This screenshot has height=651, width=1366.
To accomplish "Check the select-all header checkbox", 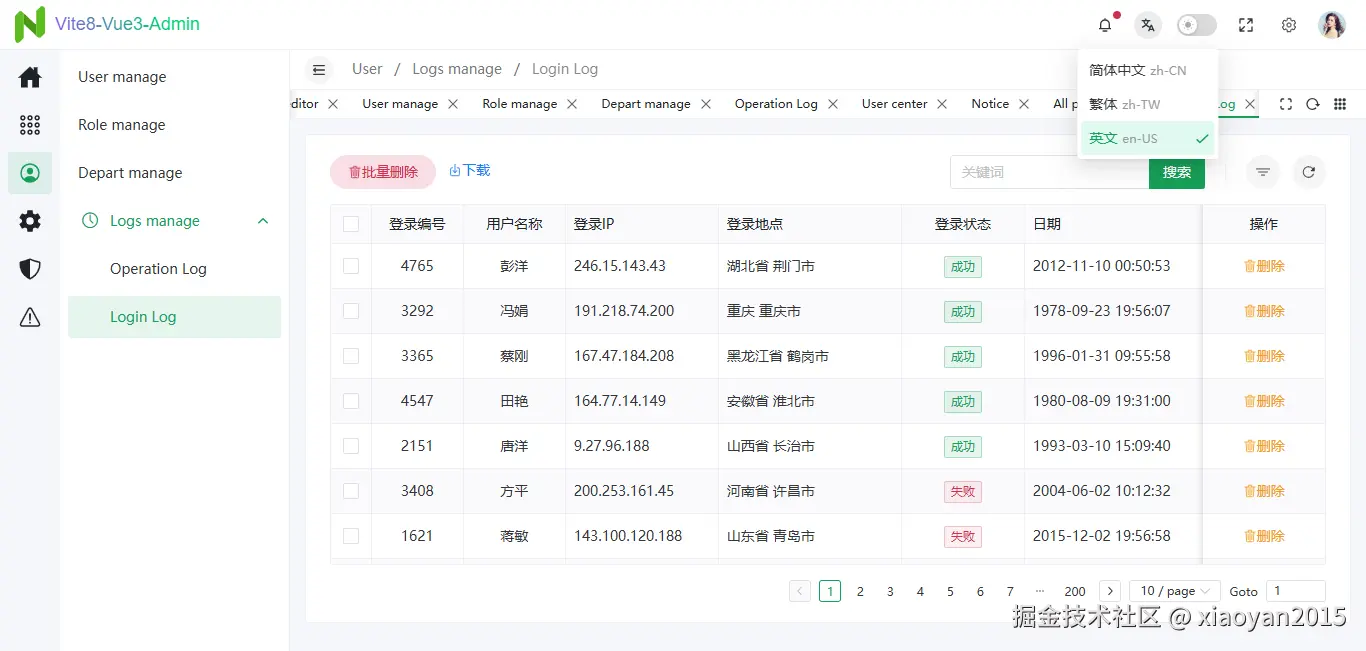I will tap(351, 224).
